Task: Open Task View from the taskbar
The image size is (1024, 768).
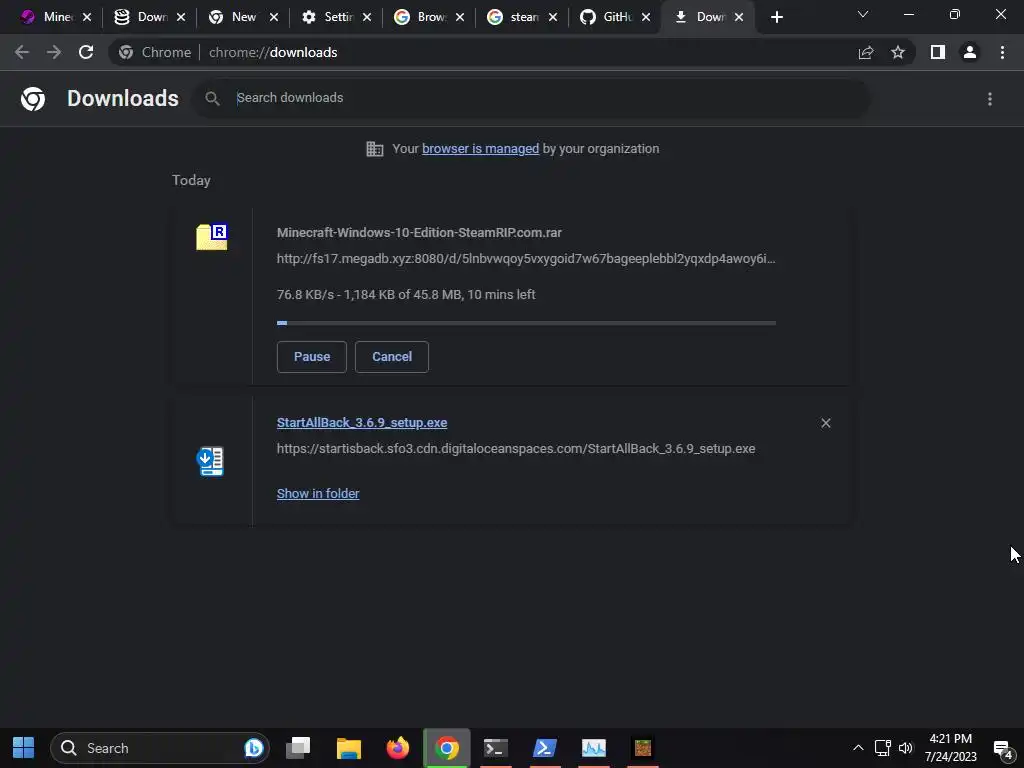Action: [298, 748]
